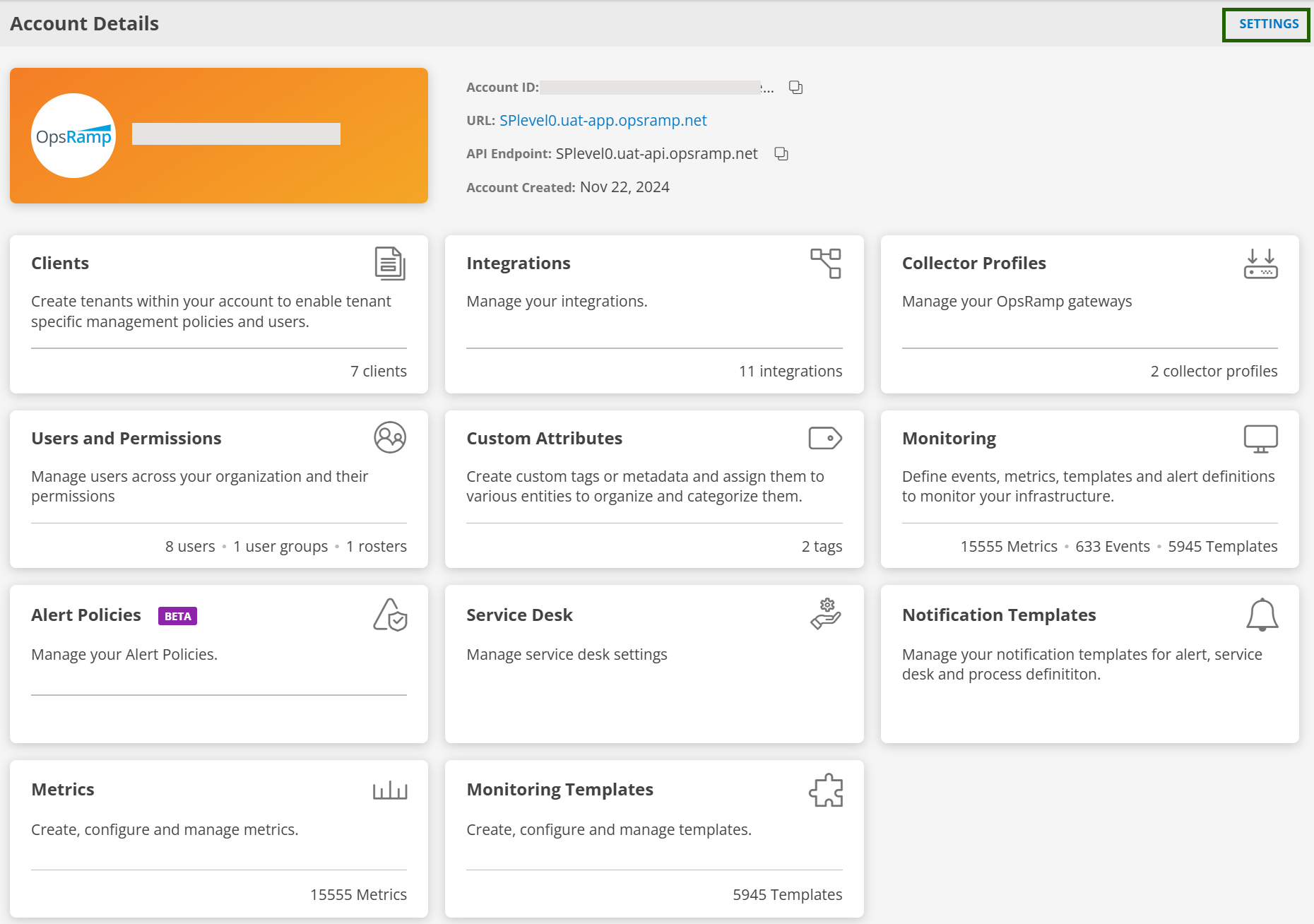This screenshot has height=924, width=1314.
Task: Click the Collector Profiles gateway icon
Action: tap(1261, 263)
